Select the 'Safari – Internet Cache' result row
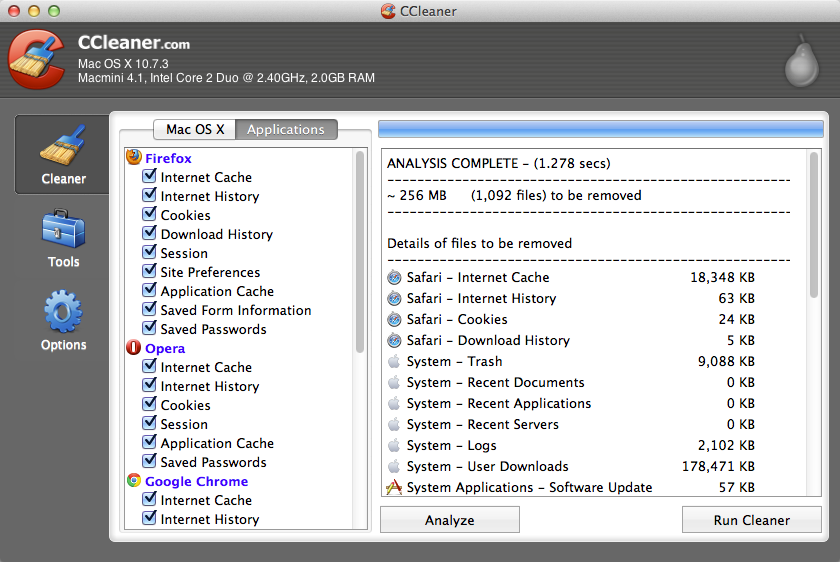This screenshot has height=562, width=840. click(x=571, y=278)
